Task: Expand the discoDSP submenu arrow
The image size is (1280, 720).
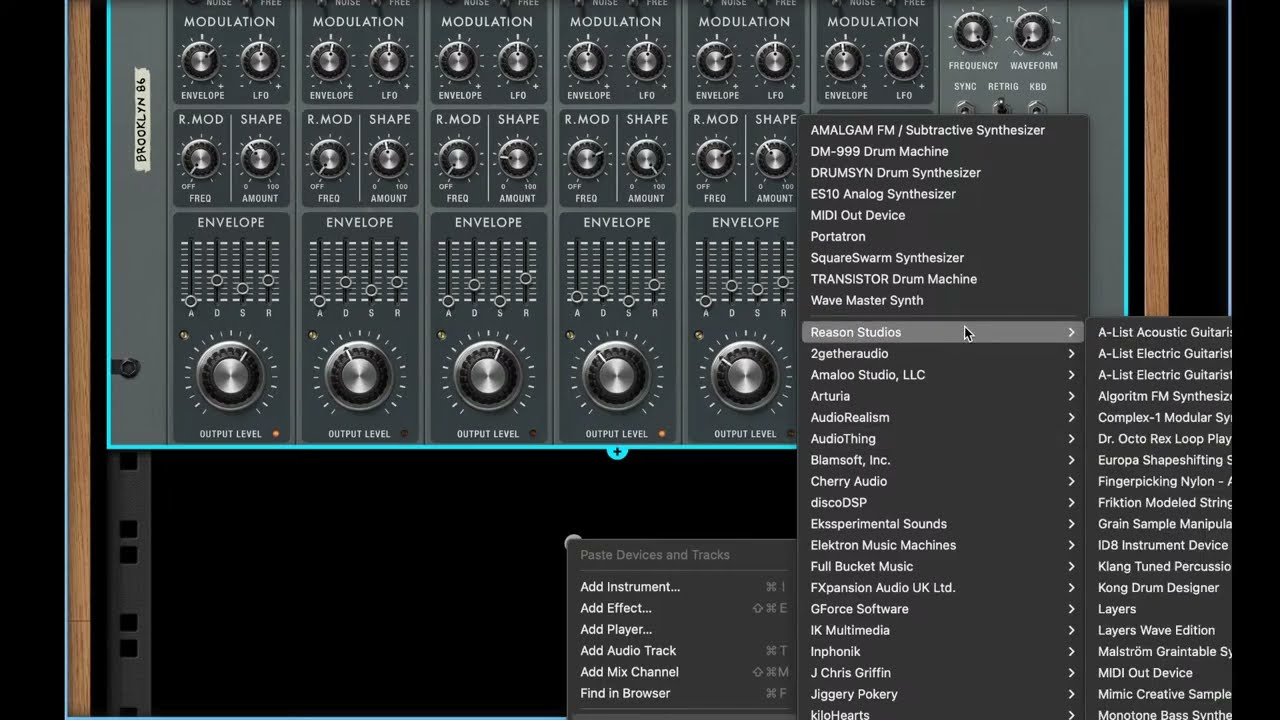Action: tap(1071, 503)
